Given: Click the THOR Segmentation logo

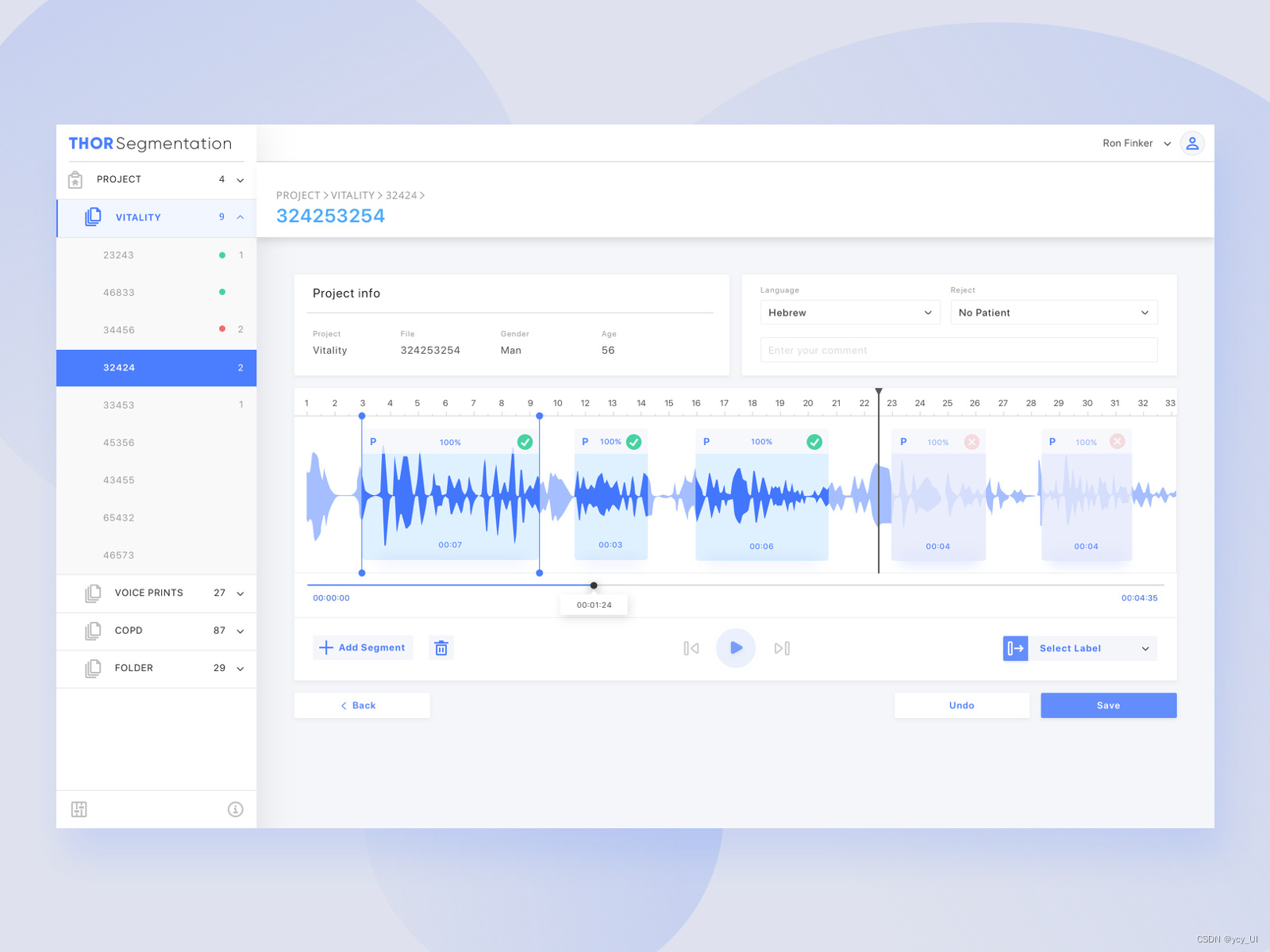Looking at the screenshot, I should pyautogui.click(x=150, y=144).
